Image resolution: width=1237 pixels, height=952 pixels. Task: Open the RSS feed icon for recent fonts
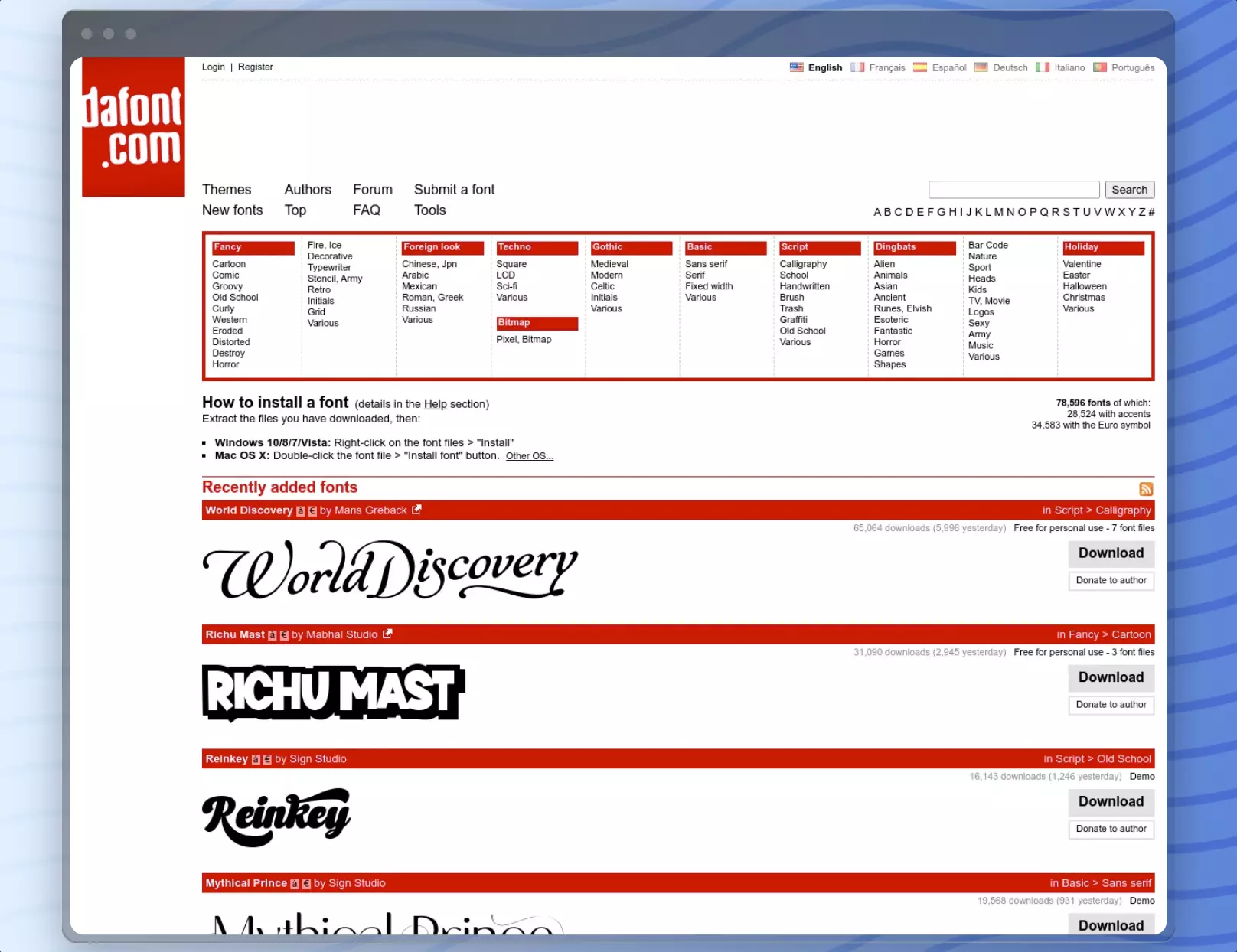click(x=1146, y=489)
